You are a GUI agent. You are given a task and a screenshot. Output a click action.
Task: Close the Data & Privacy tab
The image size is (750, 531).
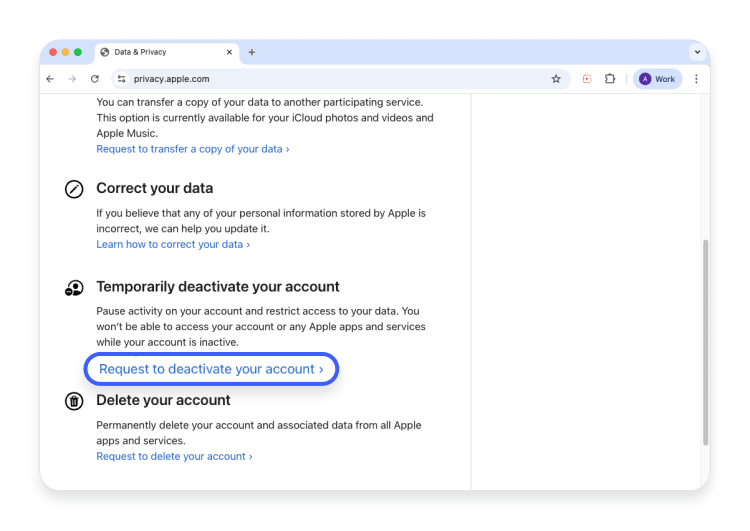coord(229,52)
